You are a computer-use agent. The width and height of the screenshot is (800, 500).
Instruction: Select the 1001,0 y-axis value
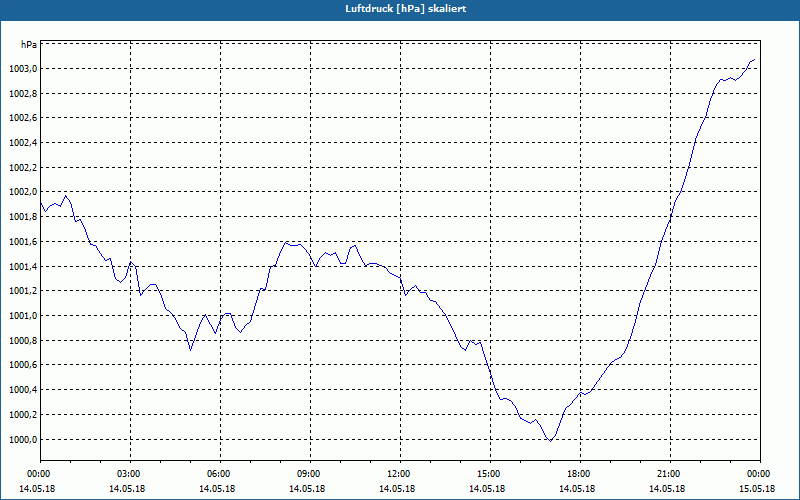click(x=23, y=316)
